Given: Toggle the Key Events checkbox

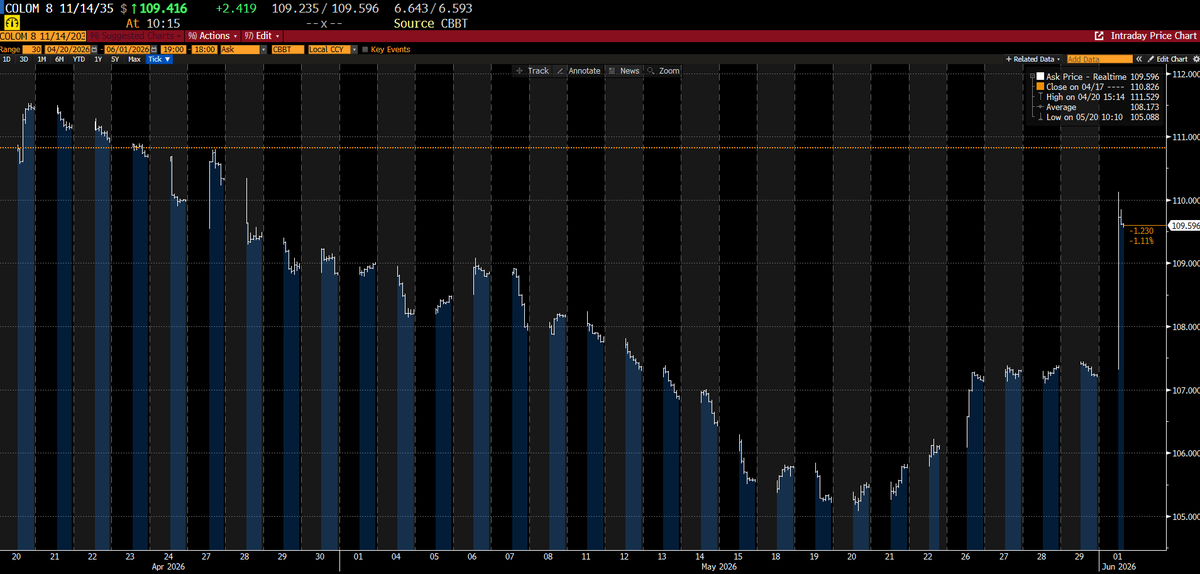Looking at the screenshot, I should click(x=365, y=49).
